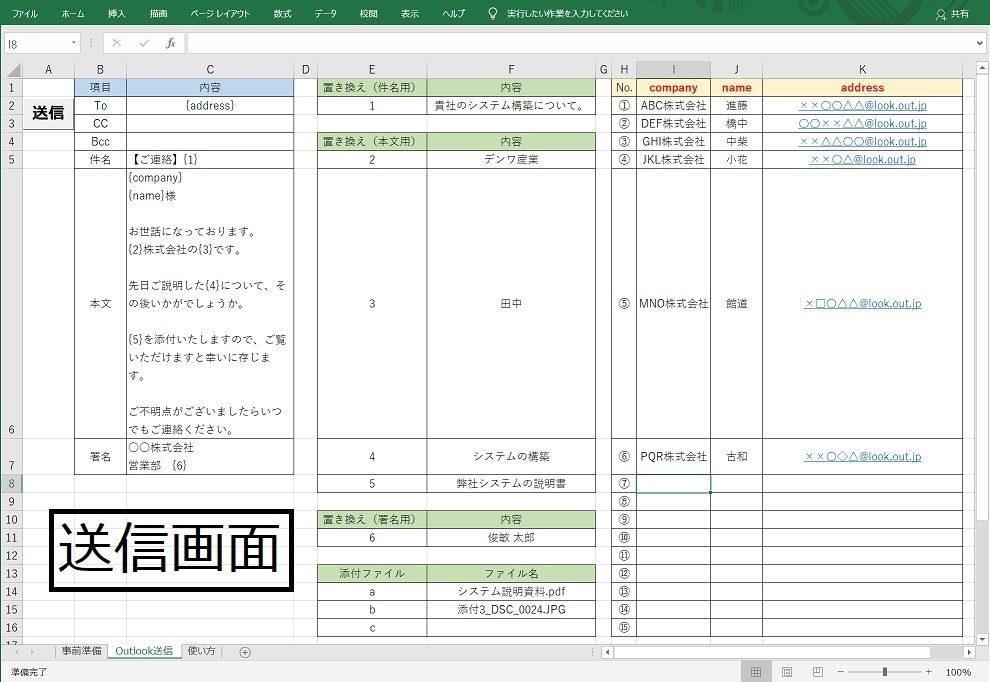Viewport: 990px width, 682px height.
Task: Open MNO株式会社 email address link
Action: point(862,304)
